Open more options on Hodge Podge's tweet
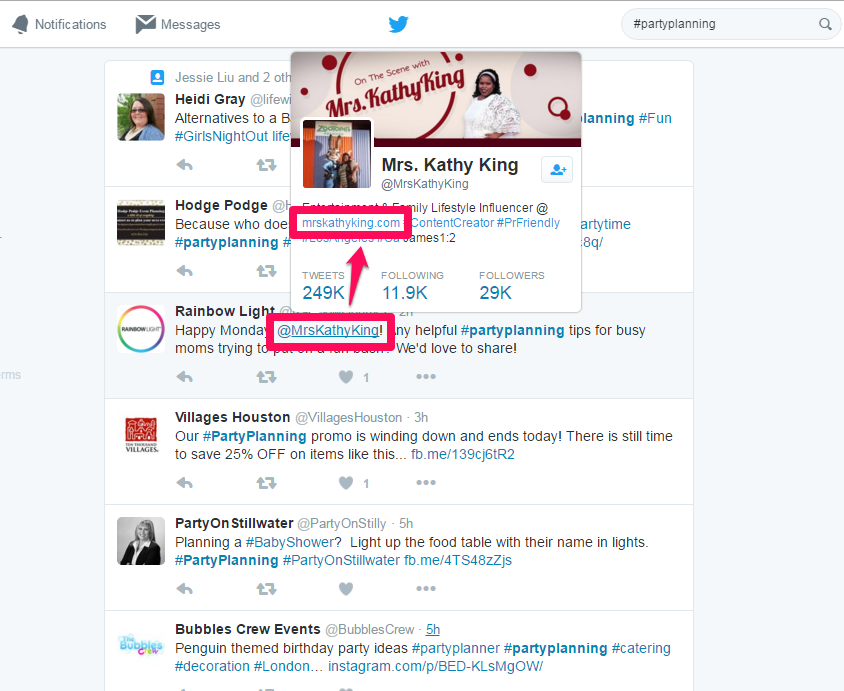 click(426, 271)
